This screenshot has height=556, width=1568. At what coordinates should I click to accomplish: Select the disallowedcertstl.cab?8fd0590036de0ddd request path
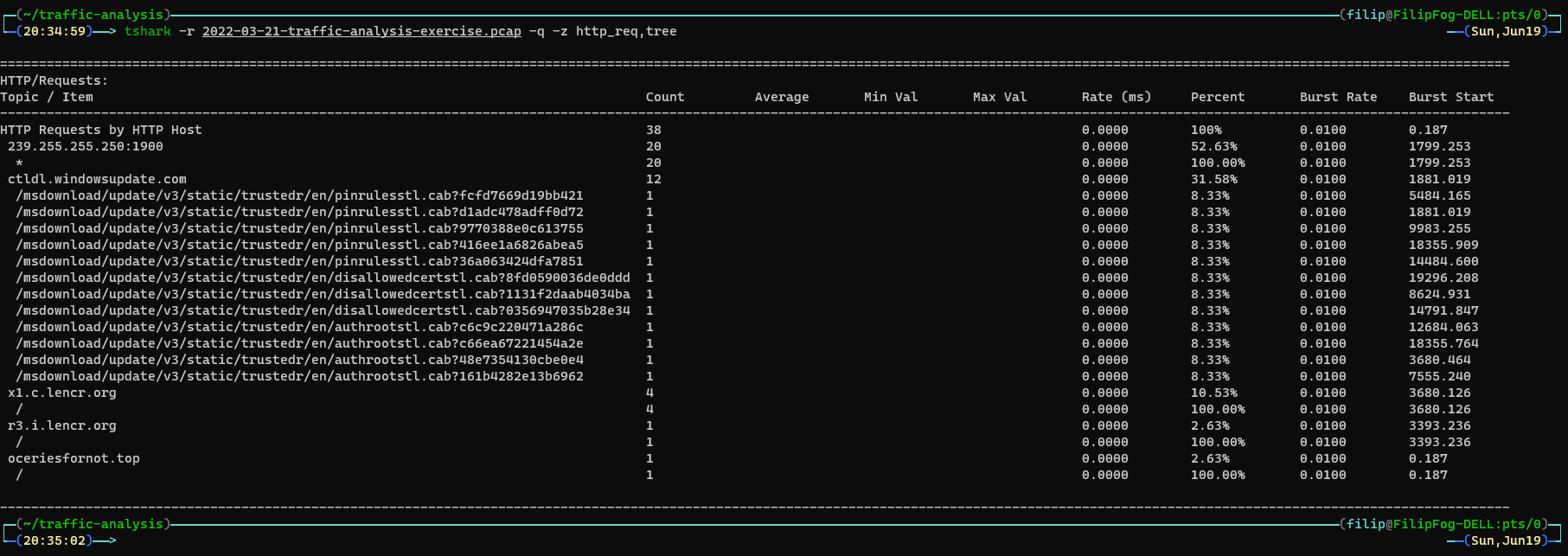[x=323, y=278]
